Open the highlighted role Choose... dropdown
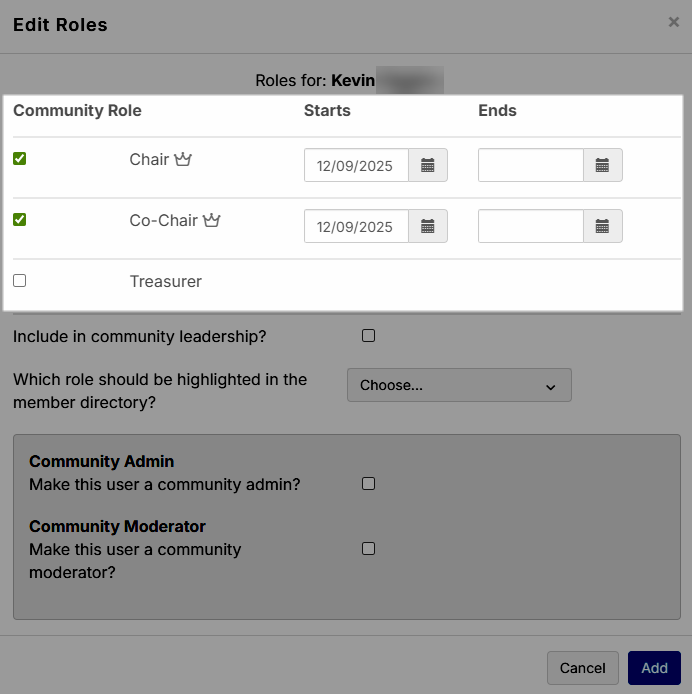This screenshot has height=694, width=692. click(x=459, y=385)
